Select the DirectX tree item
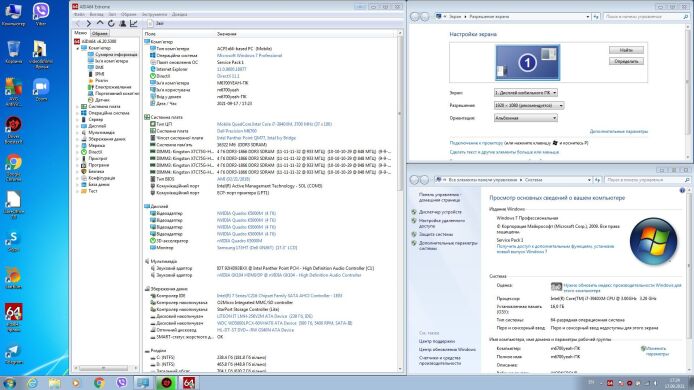 tap(95, 152)
